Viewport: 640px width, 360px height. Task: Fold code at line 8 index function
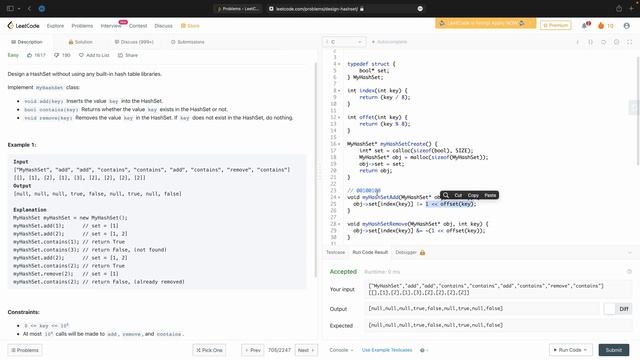click(x=339, y=91)
